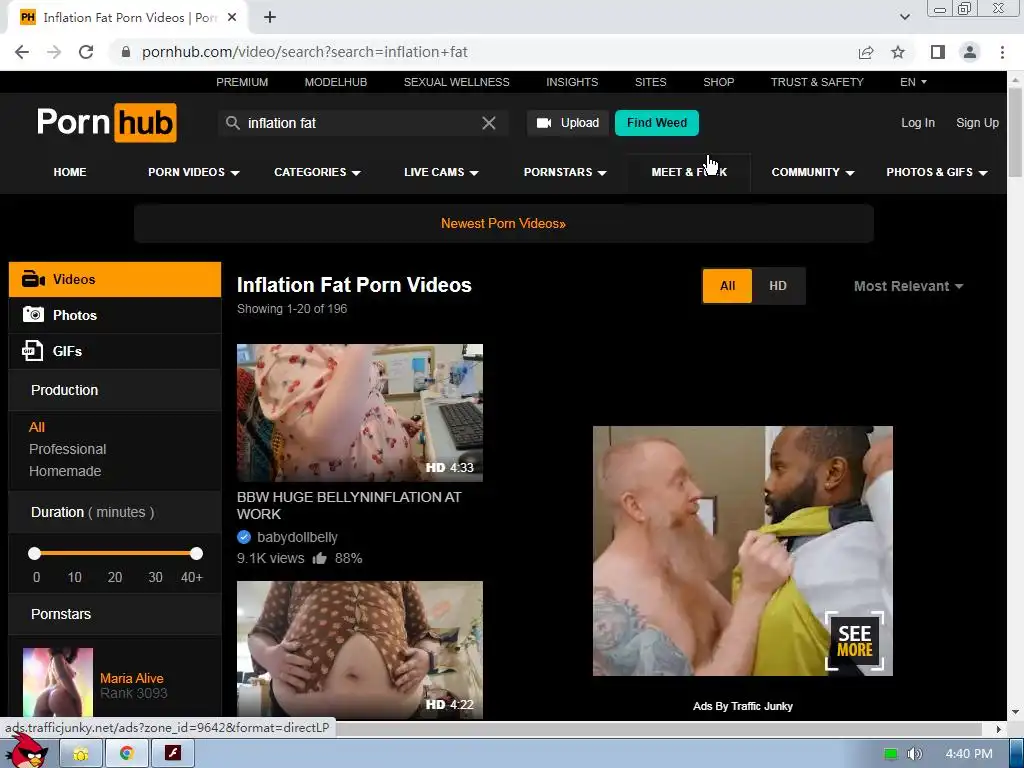
Task: Click the Log In link
Action: [918, 123]
